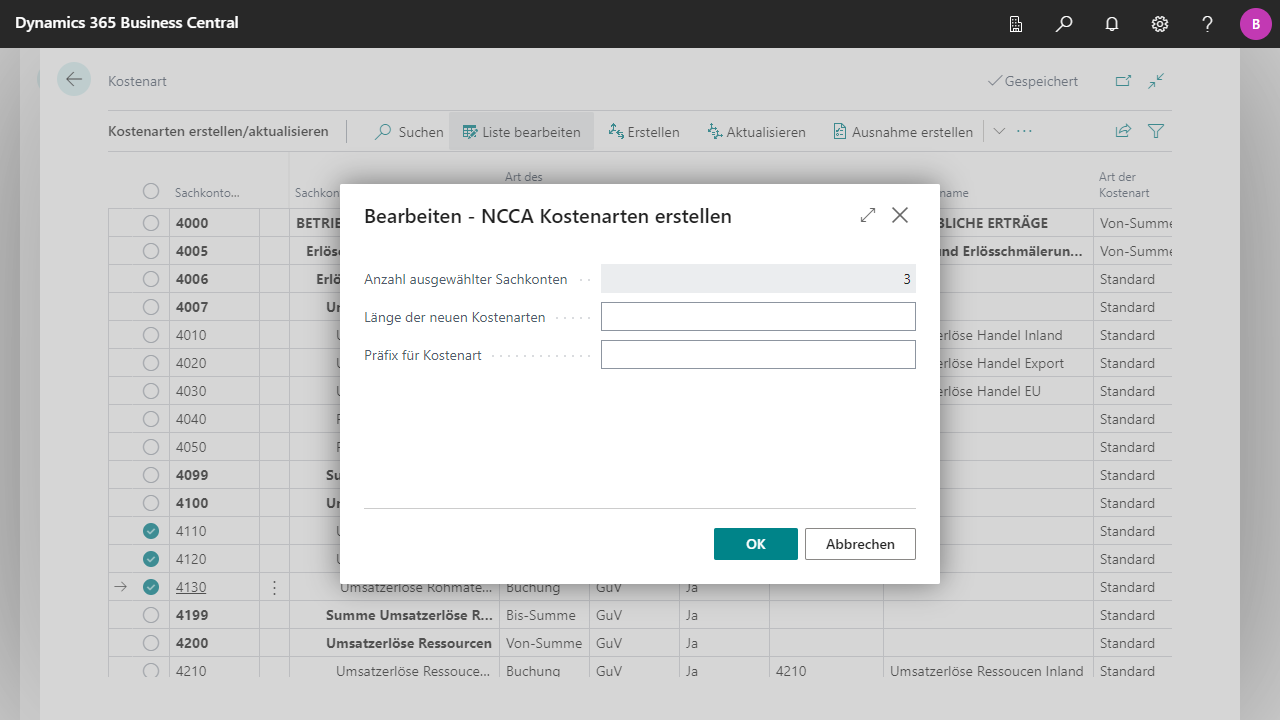1280x720 pixels.
Task: Open the notifications bell
Action: 1112,24
